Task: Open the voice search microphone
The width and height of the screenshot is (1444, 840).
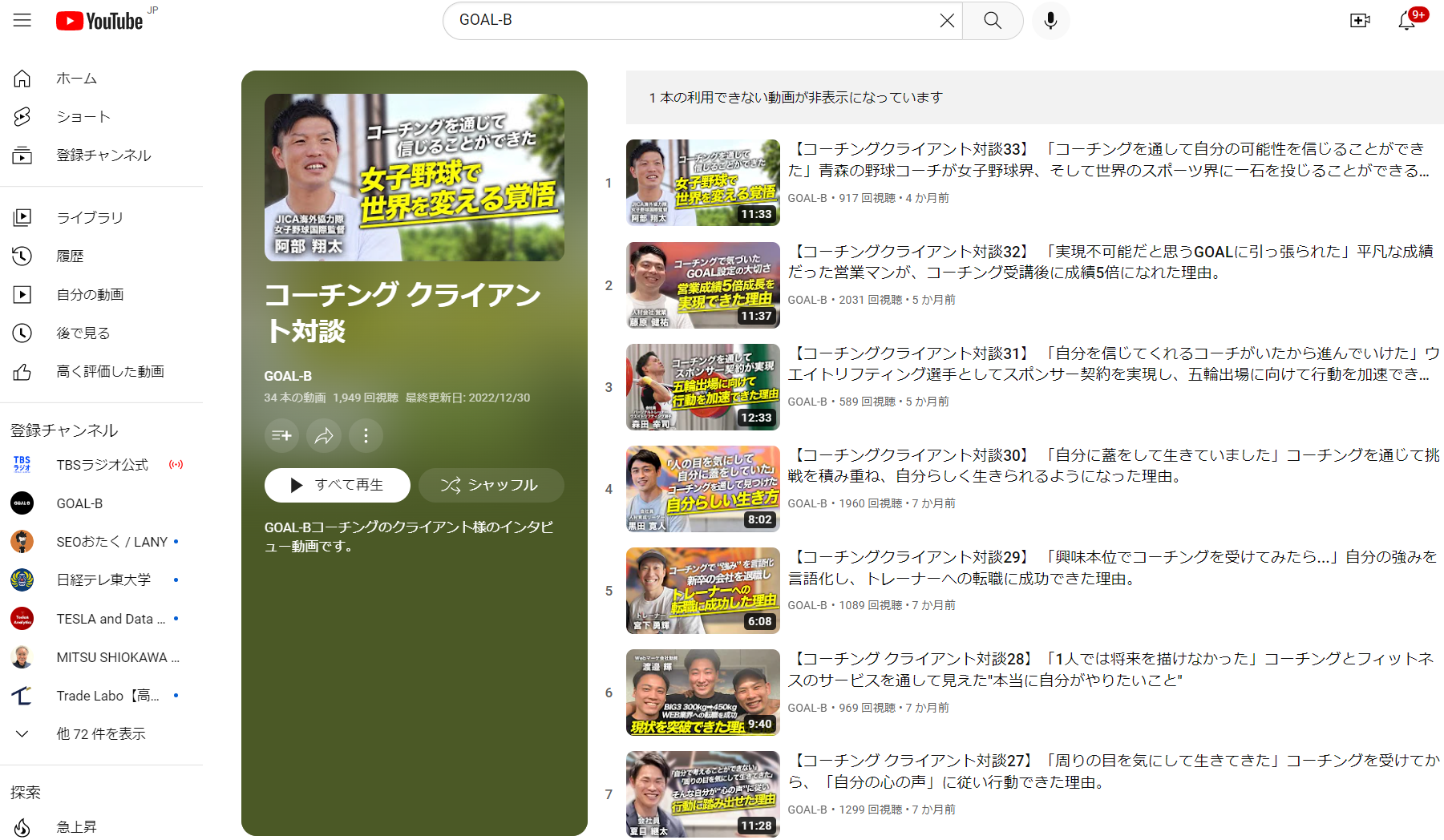Action: pyautogui.click(x=1050, y=21)
